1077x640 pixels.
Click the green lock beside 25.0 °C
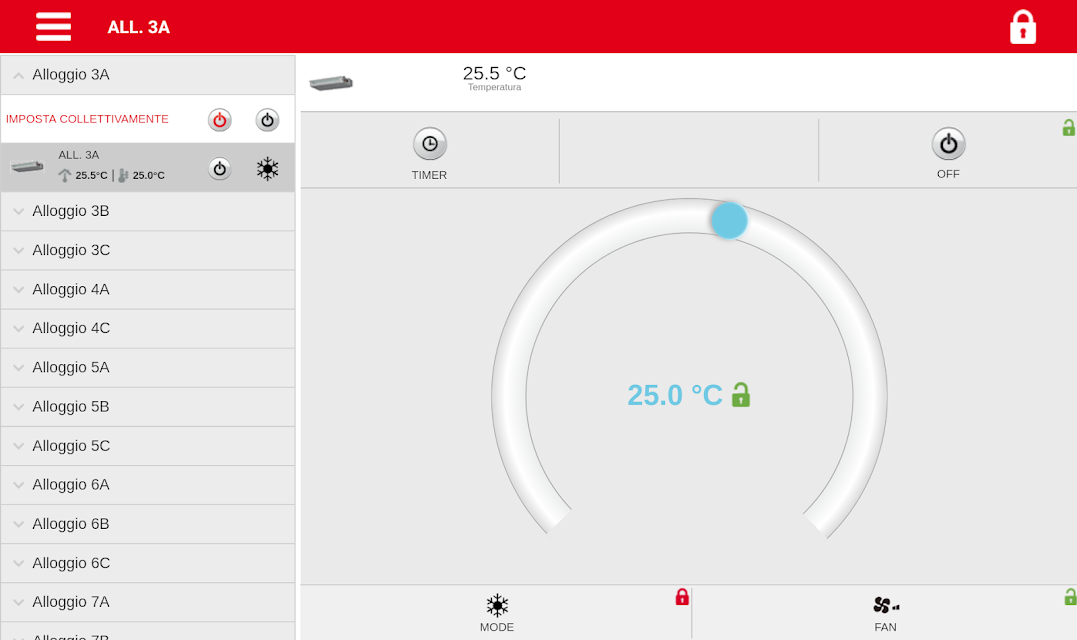coord(740,395)
